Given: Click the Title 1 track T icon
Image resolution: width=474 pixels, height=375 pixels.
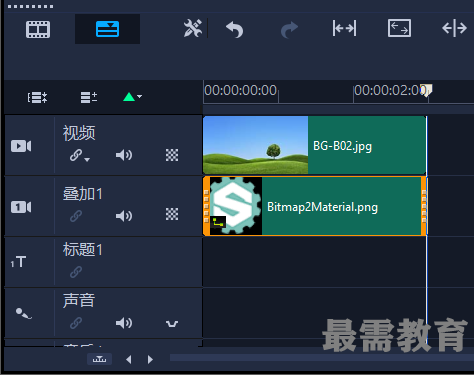Looking at the screenshot, I should click(x=18, y=262).
